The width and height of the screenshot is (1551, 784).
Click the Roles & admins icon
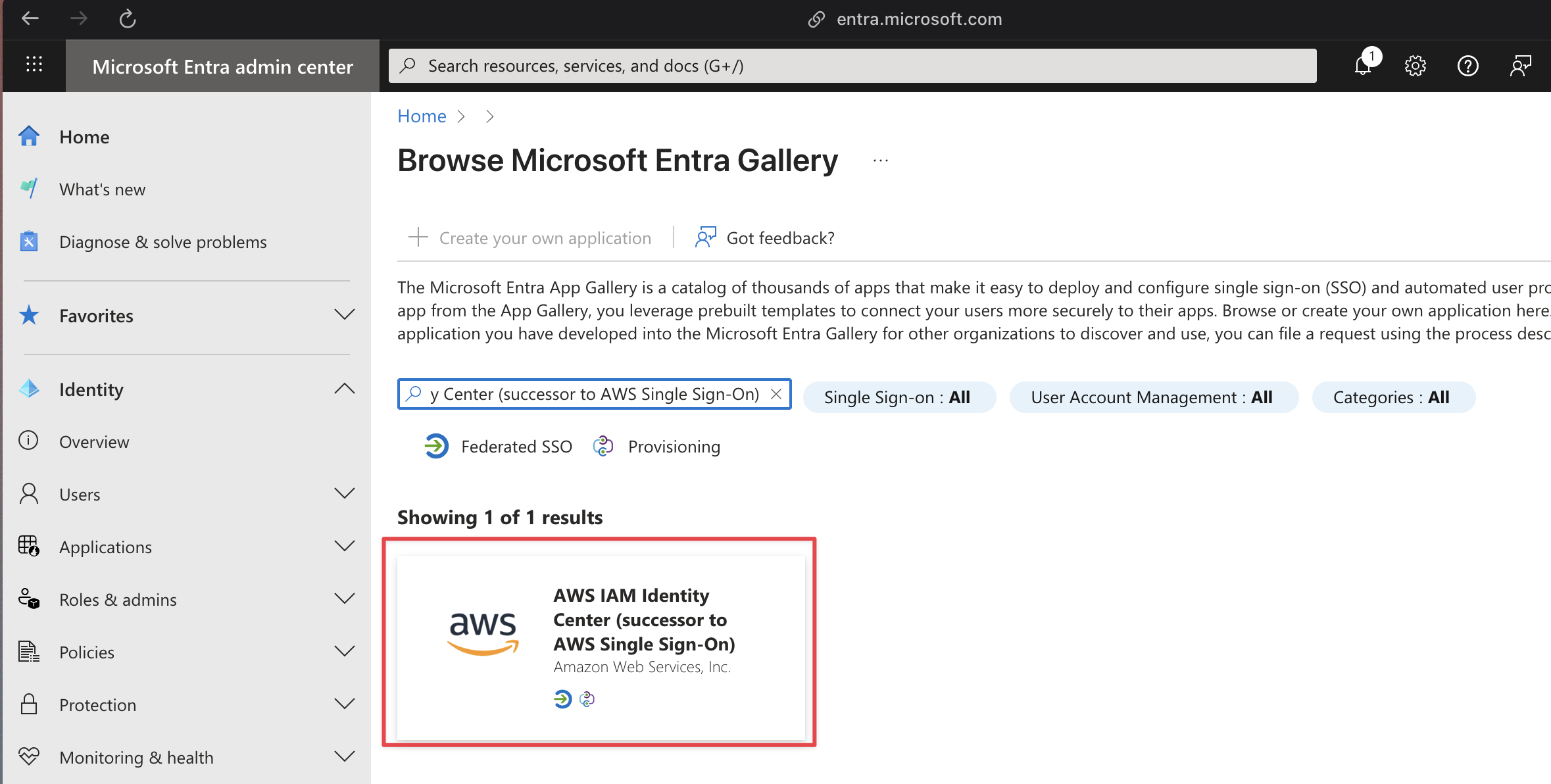(x=29, y=599)
